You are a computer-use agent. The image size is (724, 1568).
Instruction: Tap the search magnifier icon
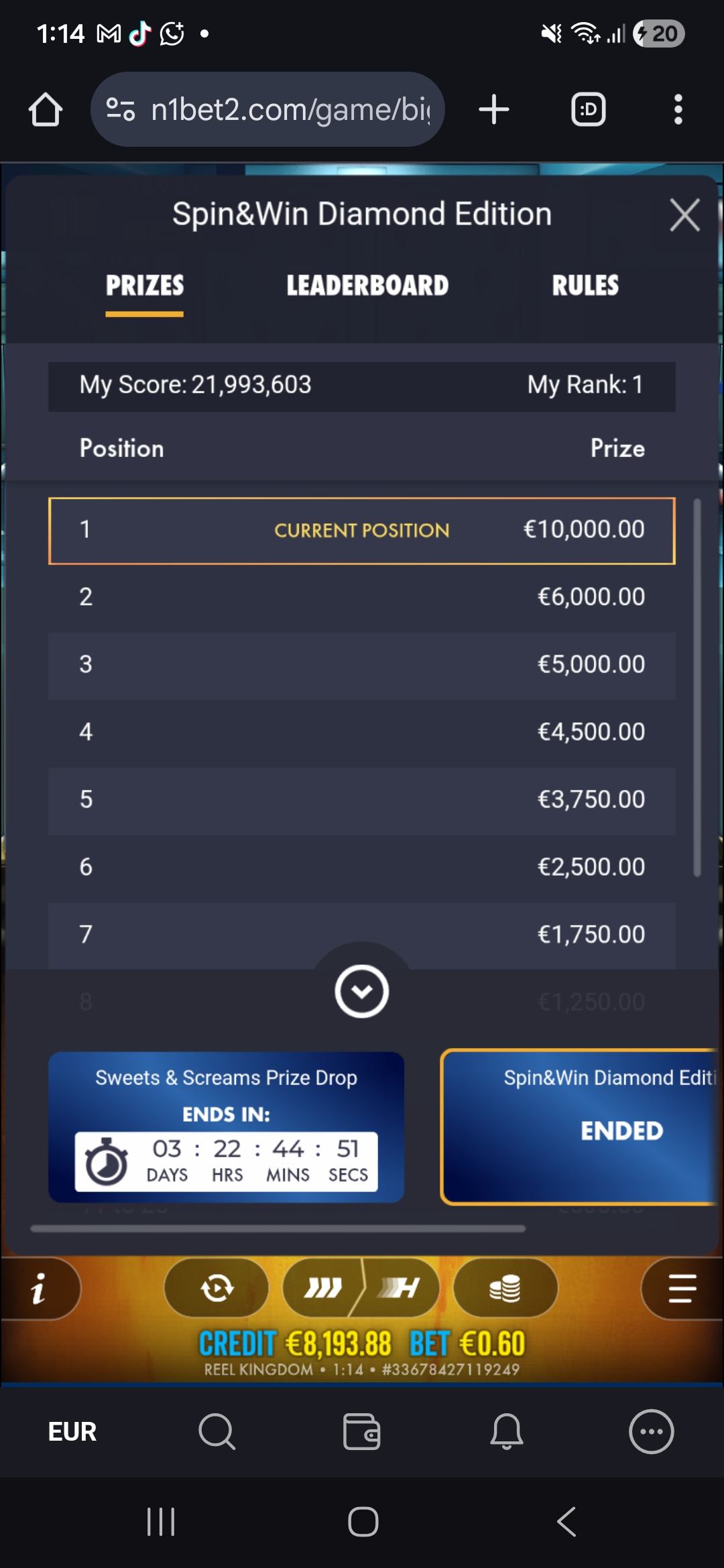[217, 1432]
